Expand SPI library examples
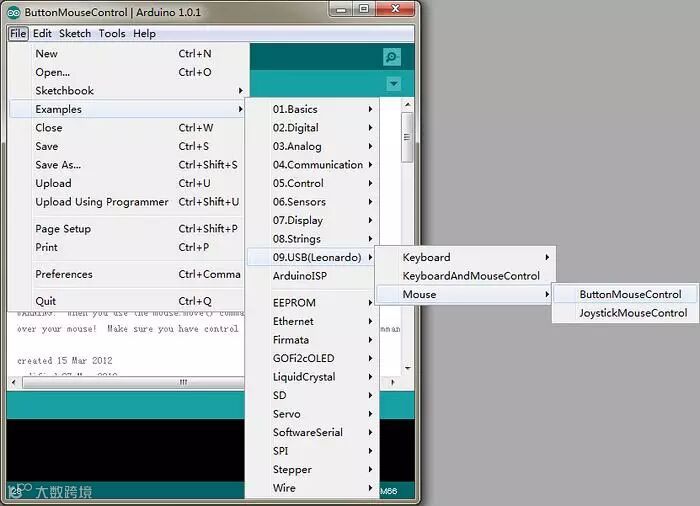Image resolution: width=700 pixels, height=506 pixels. click(312, 451)
